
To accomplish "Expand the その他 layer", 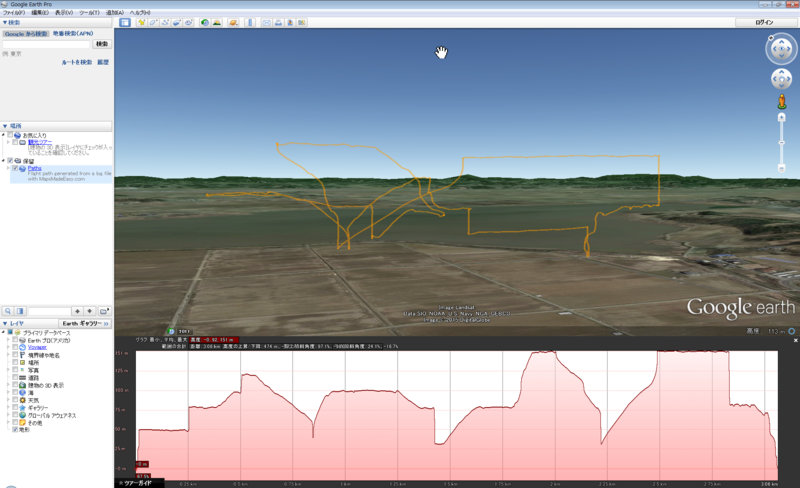I will 8,423.
